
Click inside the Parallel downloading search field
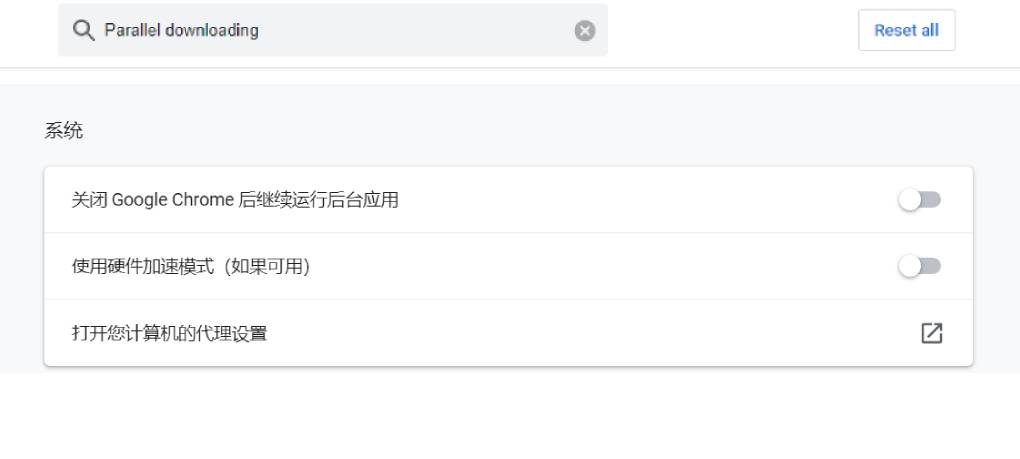[x=400, y=30]
